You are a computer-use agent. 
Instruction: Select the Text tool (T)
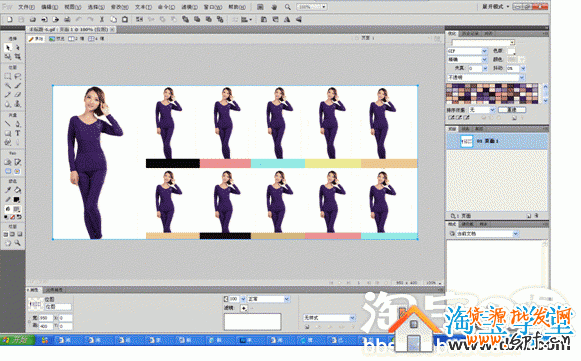[17, 133]
